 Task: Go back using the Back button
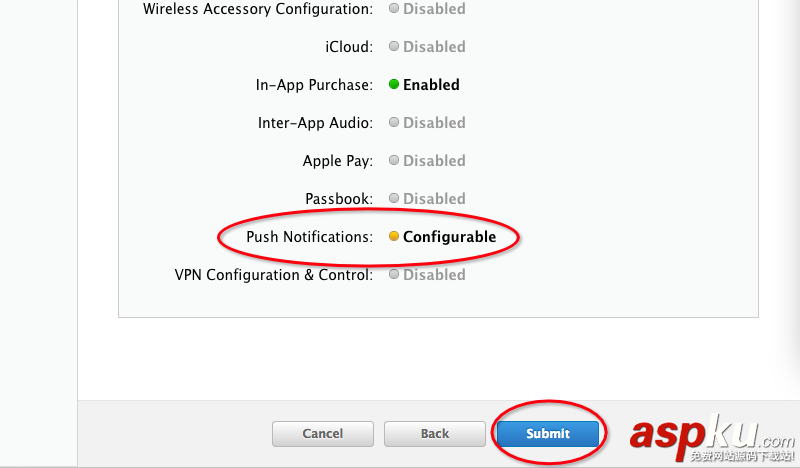pos(435,434)
